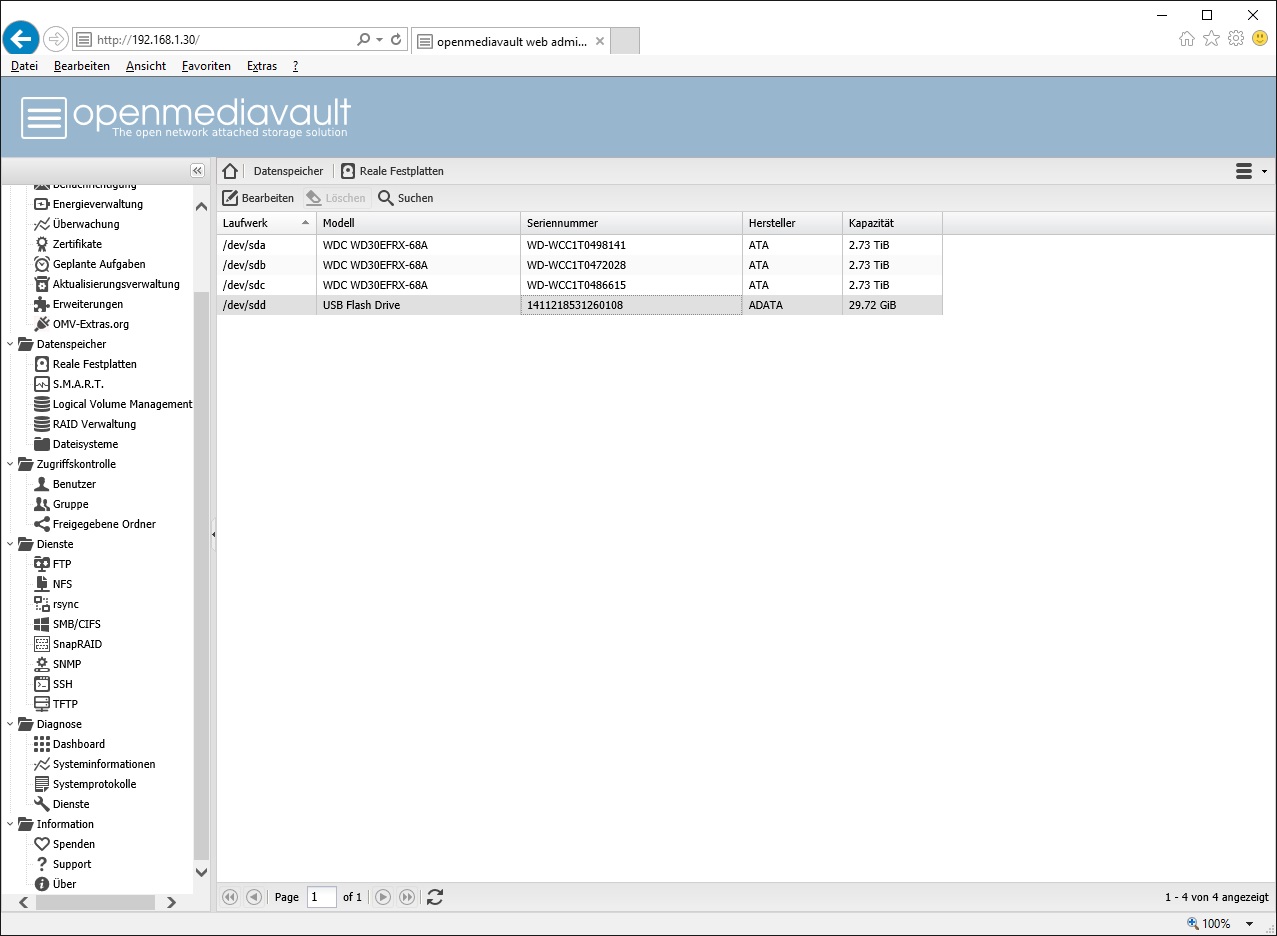Image resolution: width=1277 pixels, height=936 pixels.
Task: Click the Suchen toolbar button
Action: coord(406,198)
